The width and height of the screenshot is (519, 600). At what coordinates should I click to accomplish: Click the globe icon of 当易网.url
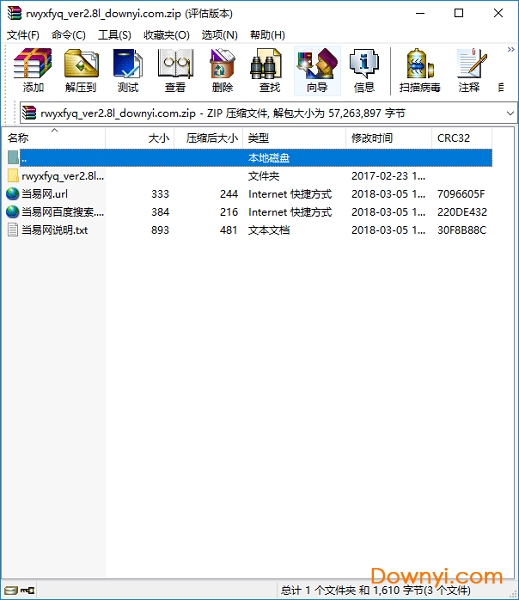(12, 194)
